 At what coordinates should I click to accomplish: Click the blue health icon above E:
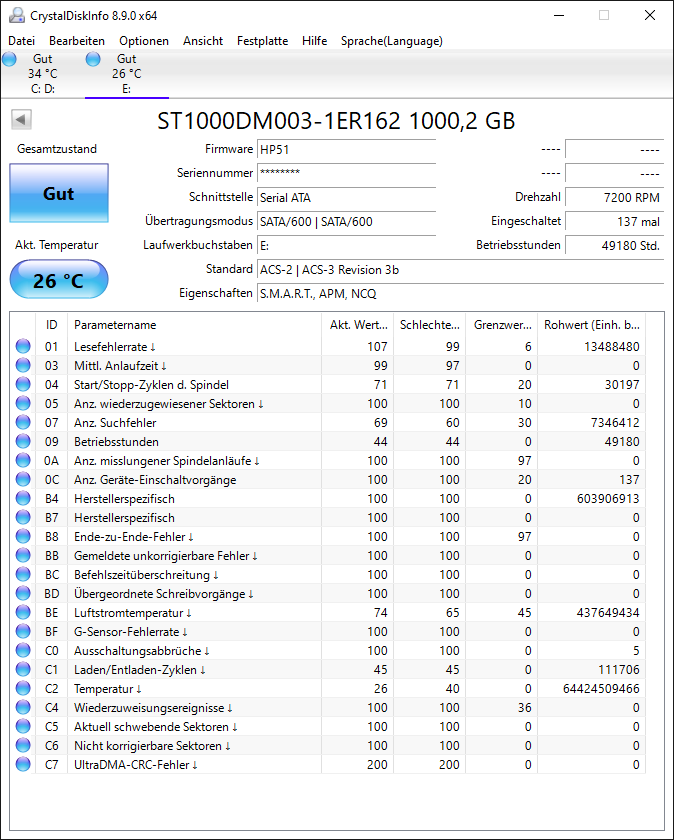[92, 59]
